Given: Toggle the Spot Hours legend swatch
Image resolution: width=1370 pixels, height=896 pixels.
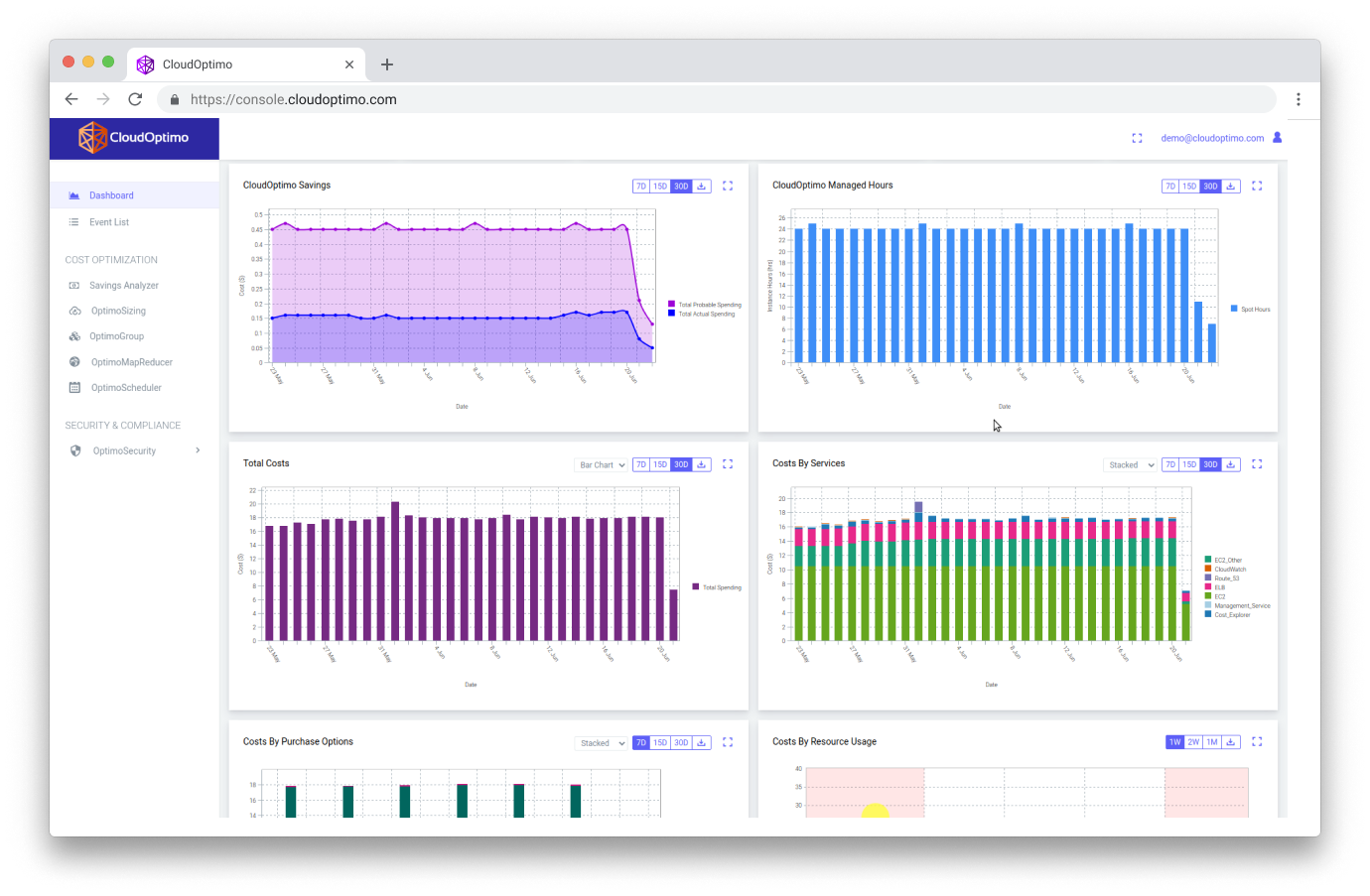Looking at the screenshot, I should point(1234,309).
